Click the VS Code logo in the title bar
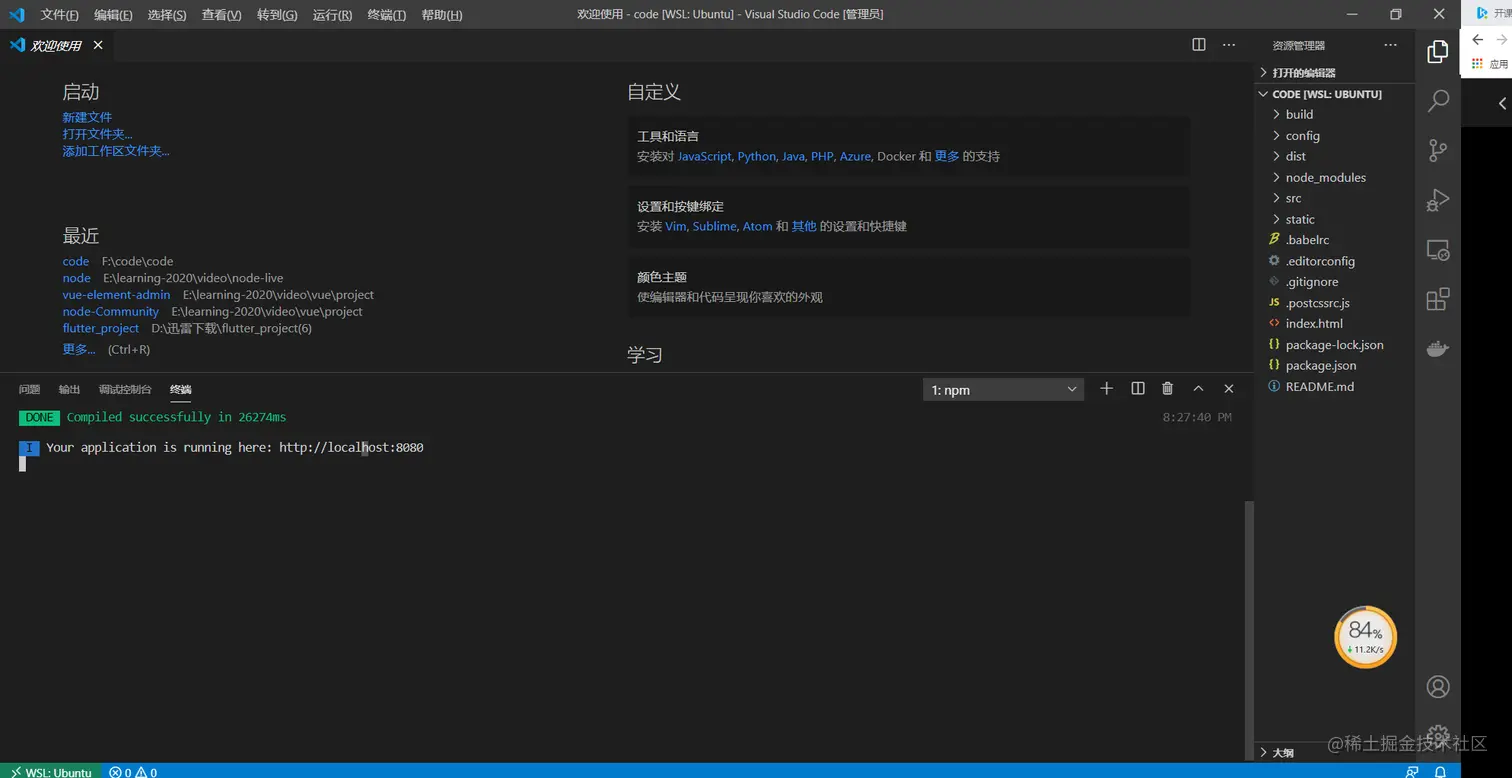This screenshot has height=778, width=1512. click(17, 14)
